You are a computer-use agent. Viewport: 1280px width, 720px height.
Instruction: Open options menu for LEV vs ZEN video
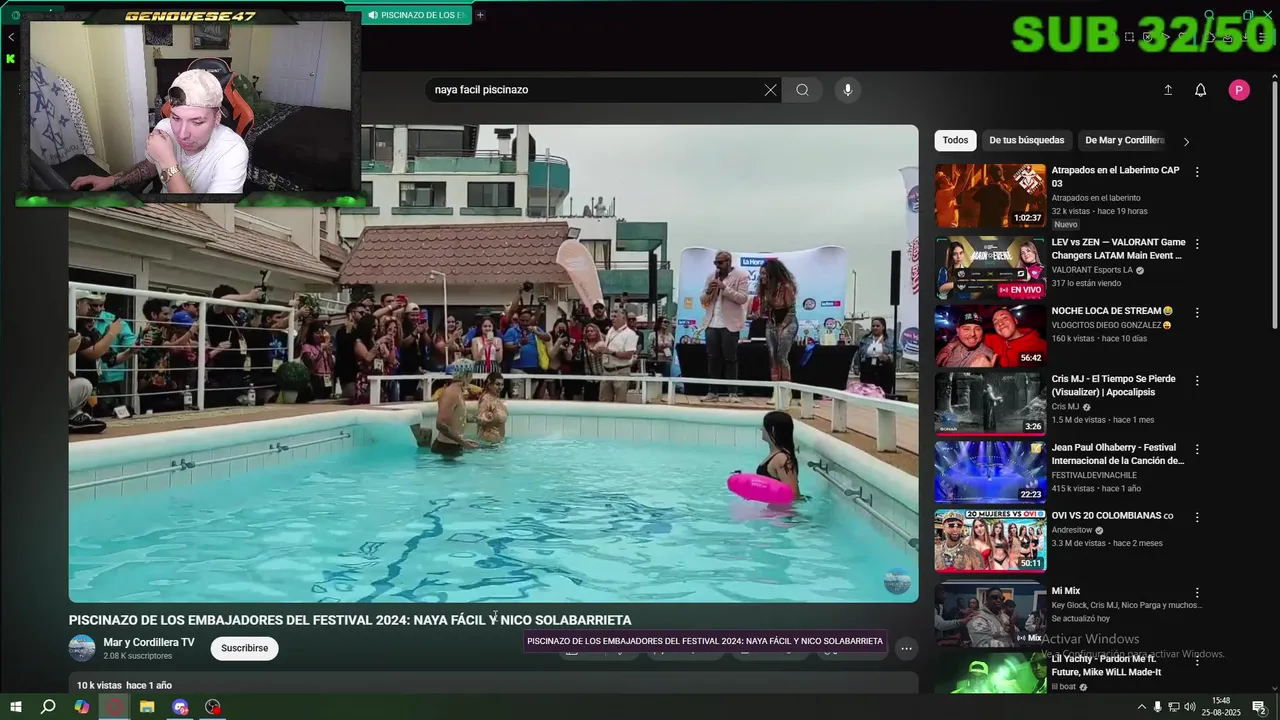tap(1197, 244)
